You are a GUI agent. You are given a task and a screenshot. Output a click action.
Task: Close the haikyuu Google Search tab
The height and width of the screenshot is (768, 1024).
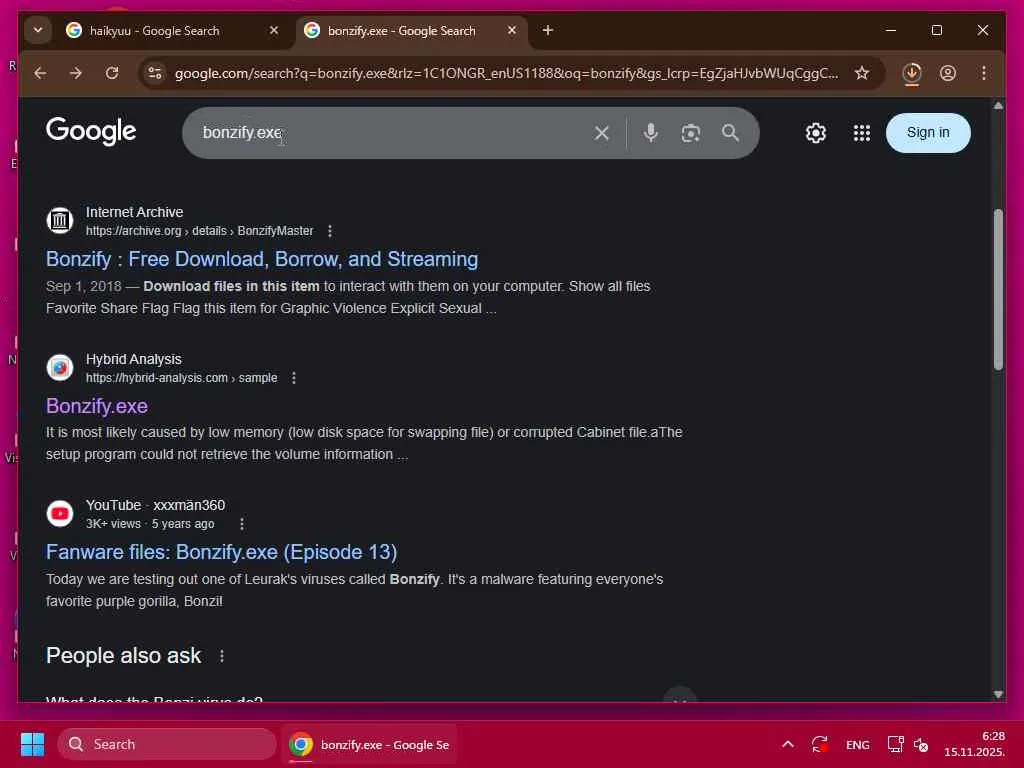pyautogui.click(x=274, y=30)
